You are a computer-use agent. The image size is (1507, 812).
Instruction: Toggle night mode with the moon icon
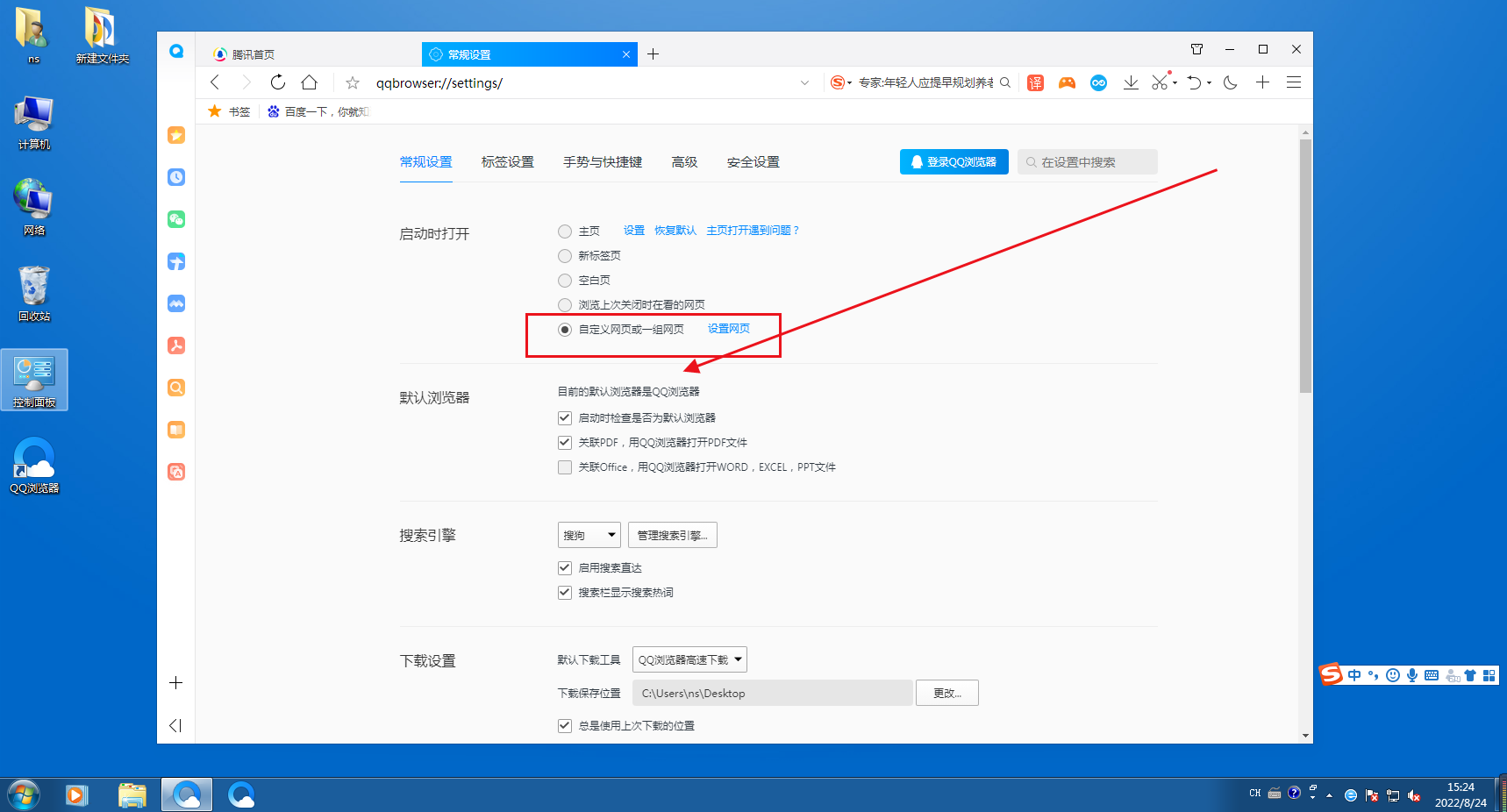point(1231,82)
